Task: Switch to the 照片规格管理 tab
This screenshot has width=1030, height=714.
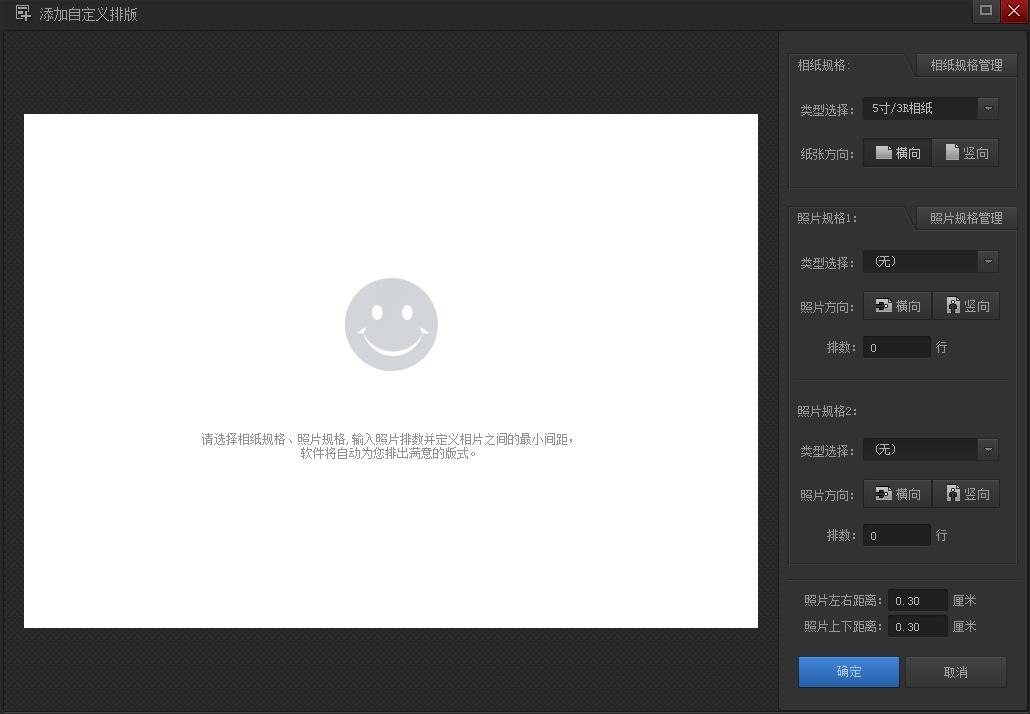Action: point(965,217)
